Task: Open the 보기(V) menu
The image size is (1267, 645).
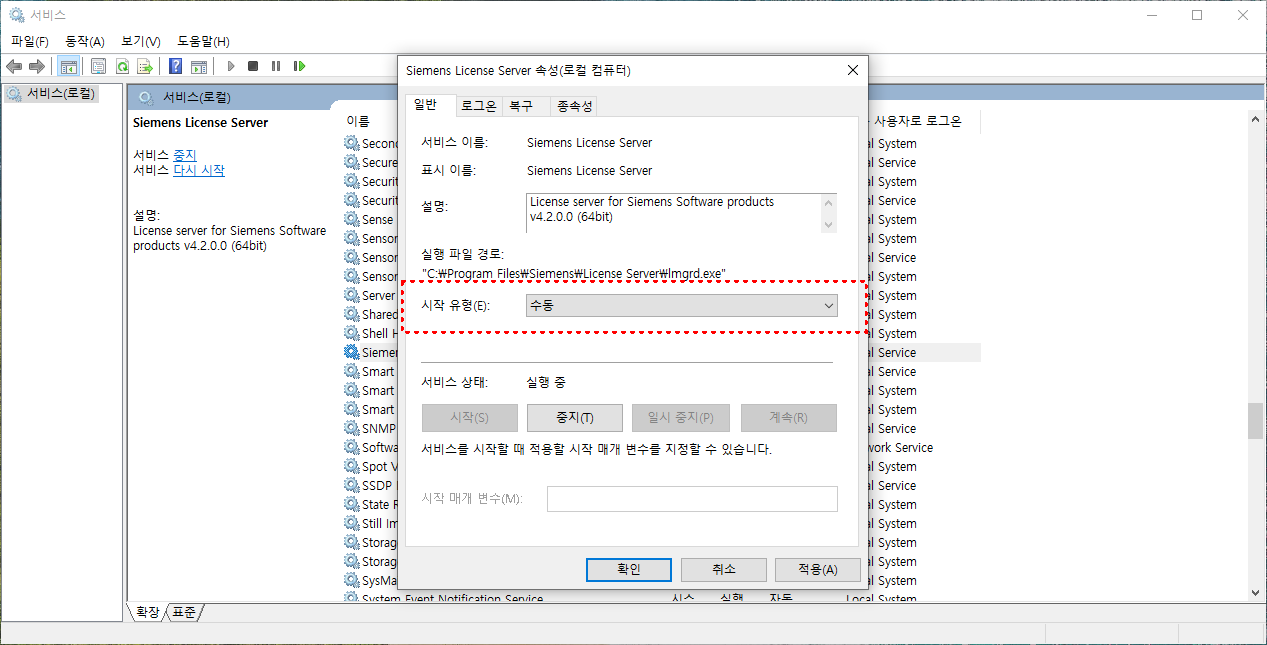Action: point(141,41)
